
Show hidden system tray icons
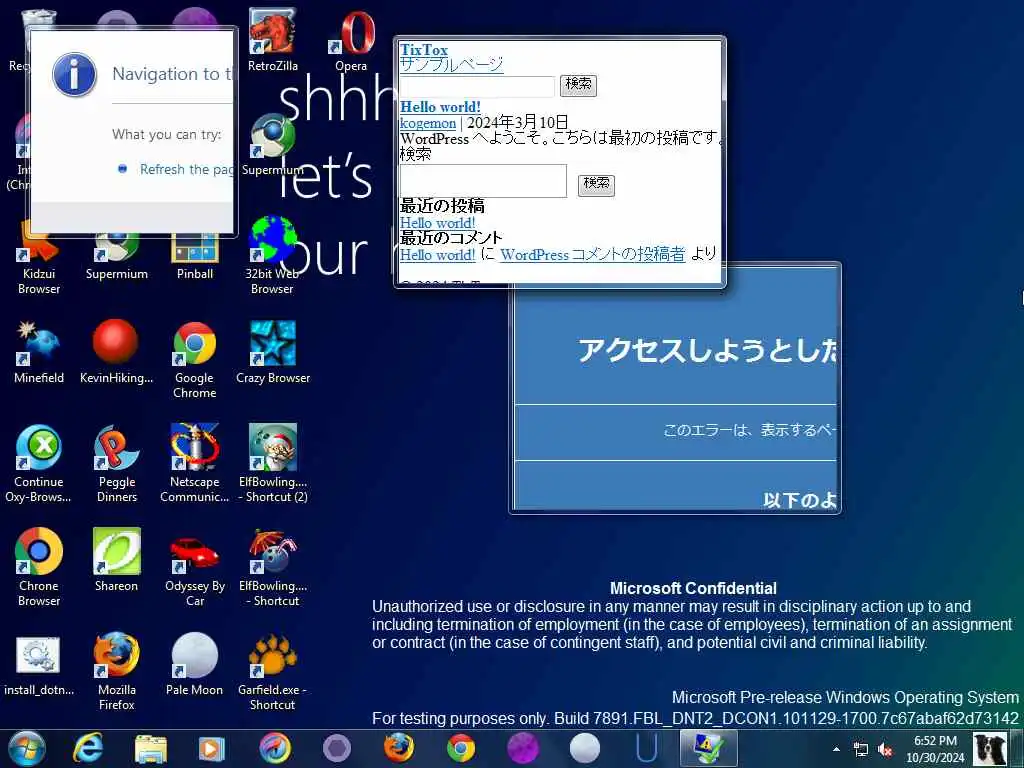coord(836,749)
